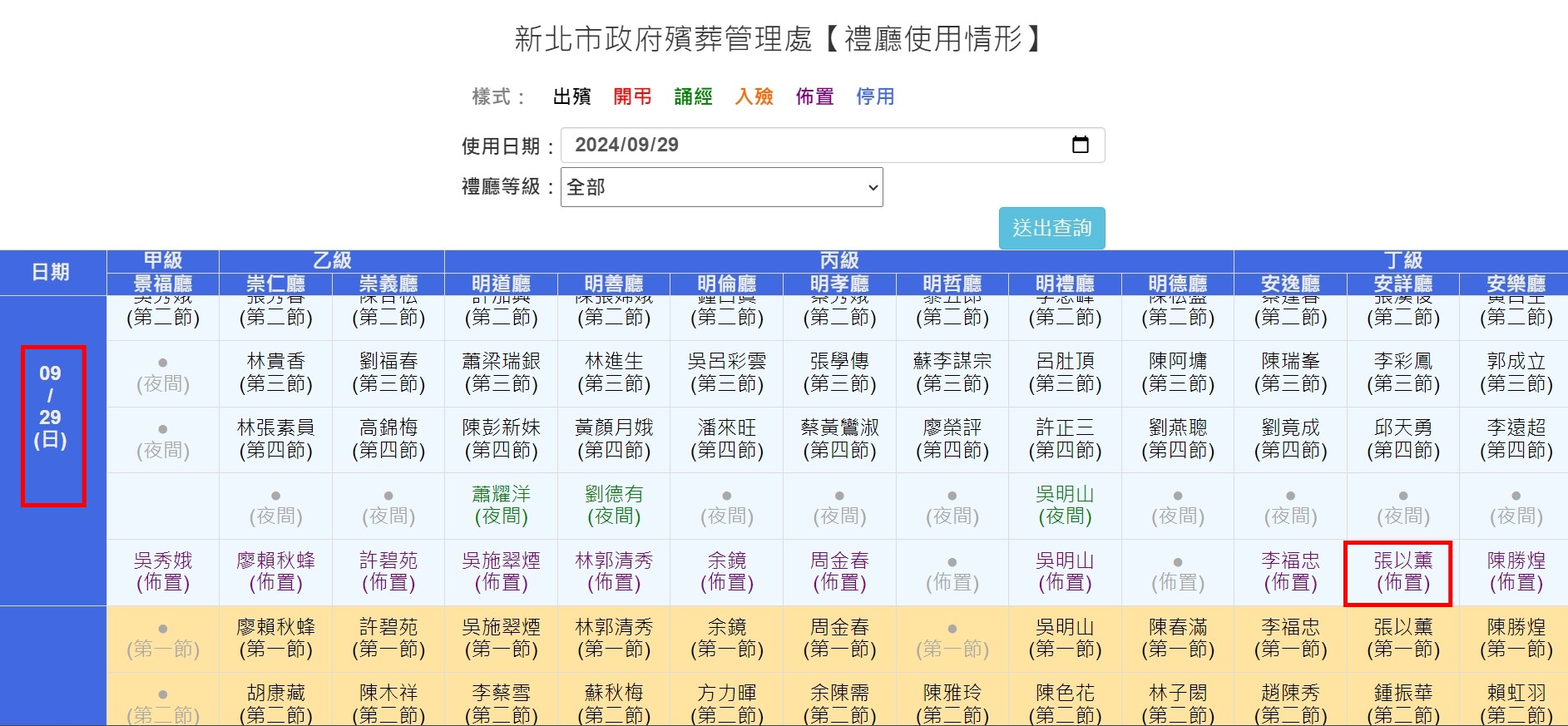
Task: Click the 使用日期 field showing 2024/09/29
Action: (833, 145)
